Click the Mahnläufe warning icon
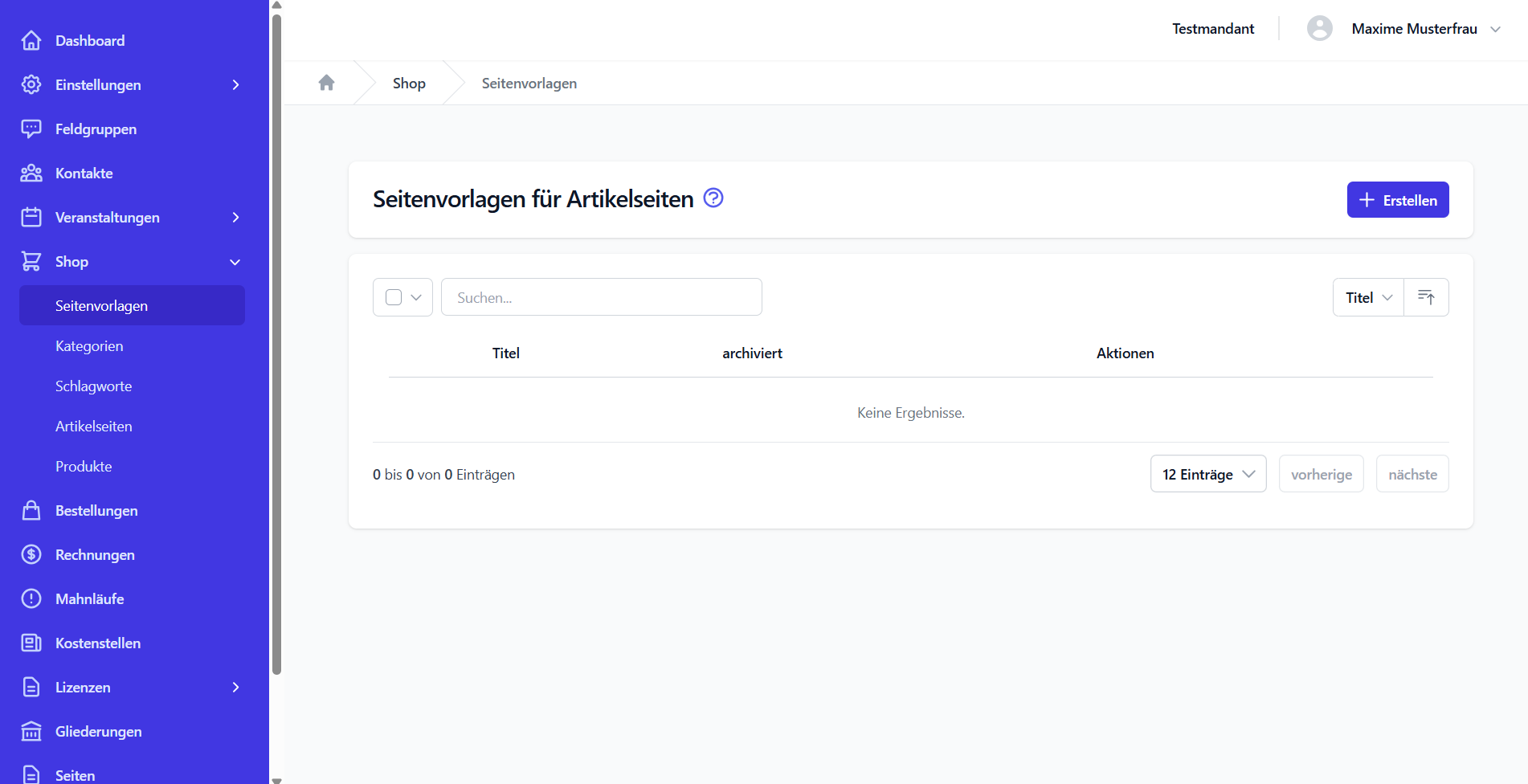 (31, 598)
